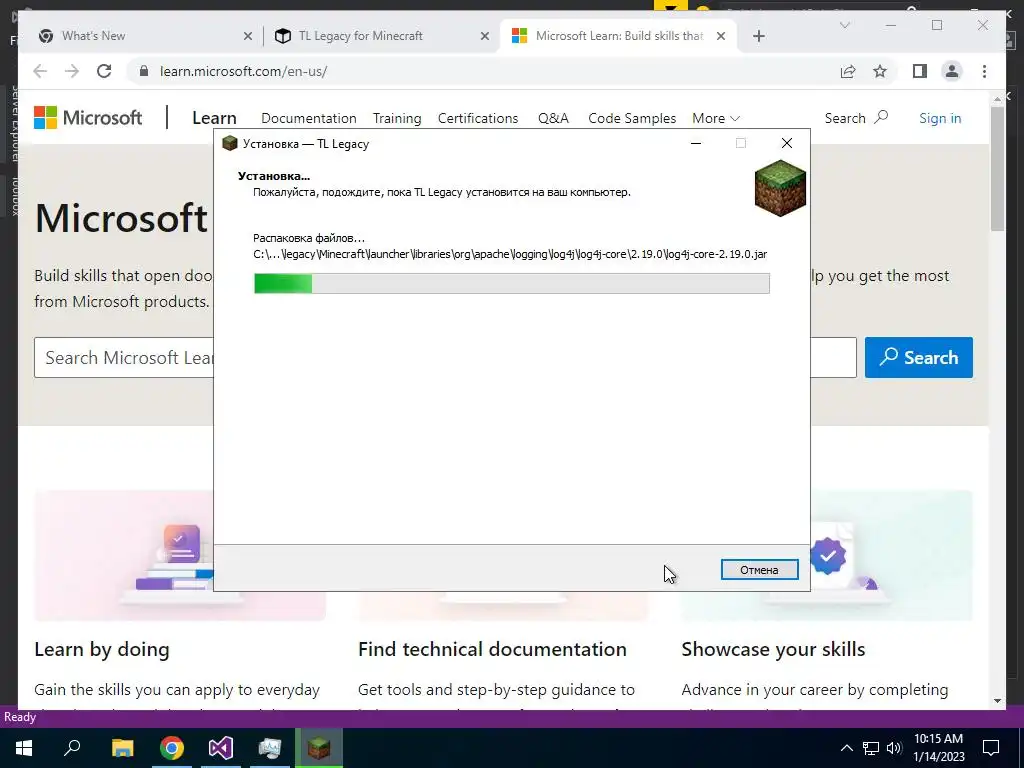The height and width of the screenshot is (768, 1024).
Task: Open Chrome profile avatar
Action: [x=952, y=71]
